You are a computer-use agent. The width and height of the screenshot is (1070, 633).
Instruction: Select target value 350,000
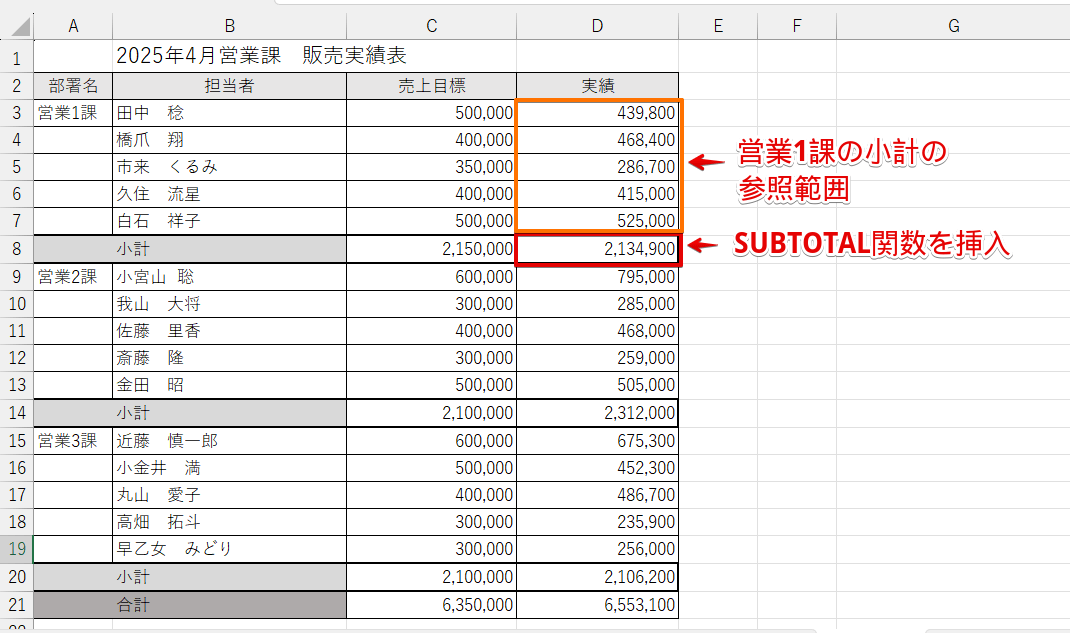coord(431,167)
